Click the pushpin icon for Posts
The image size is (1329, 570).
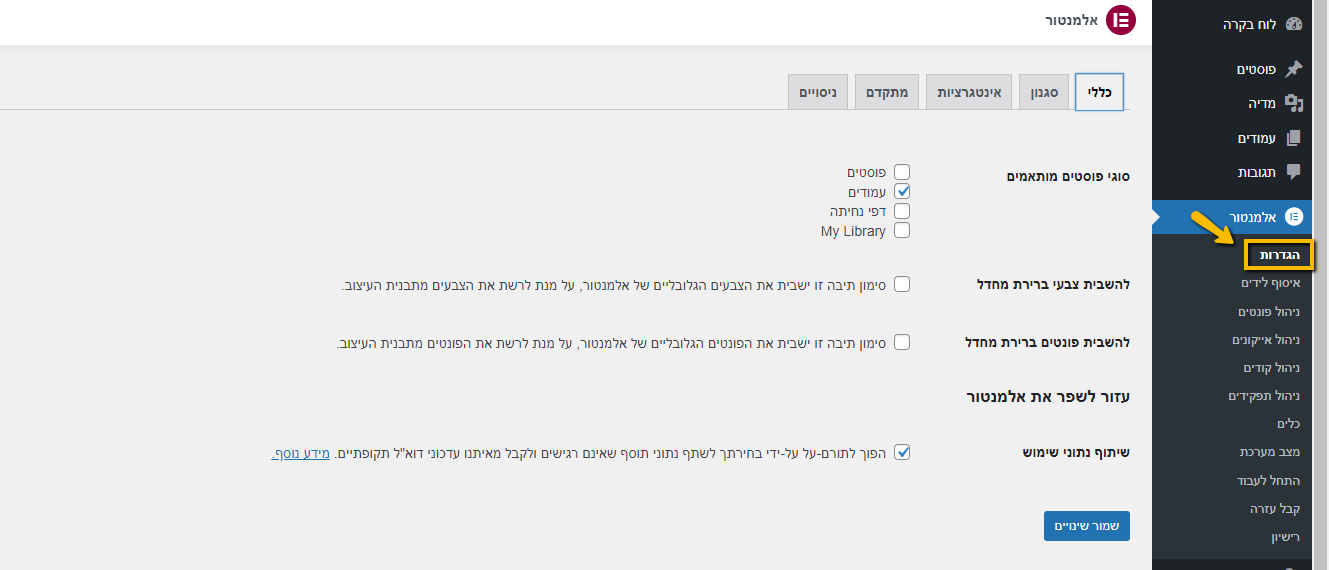pos(1294,69)
